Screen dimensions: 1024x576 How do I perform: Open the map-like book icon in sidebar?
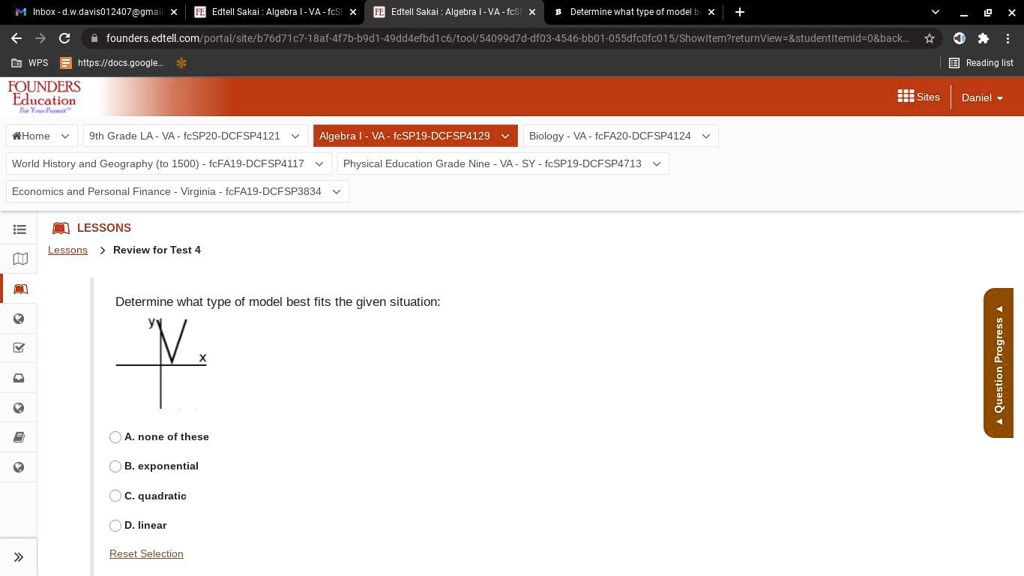tap(20, 259)
